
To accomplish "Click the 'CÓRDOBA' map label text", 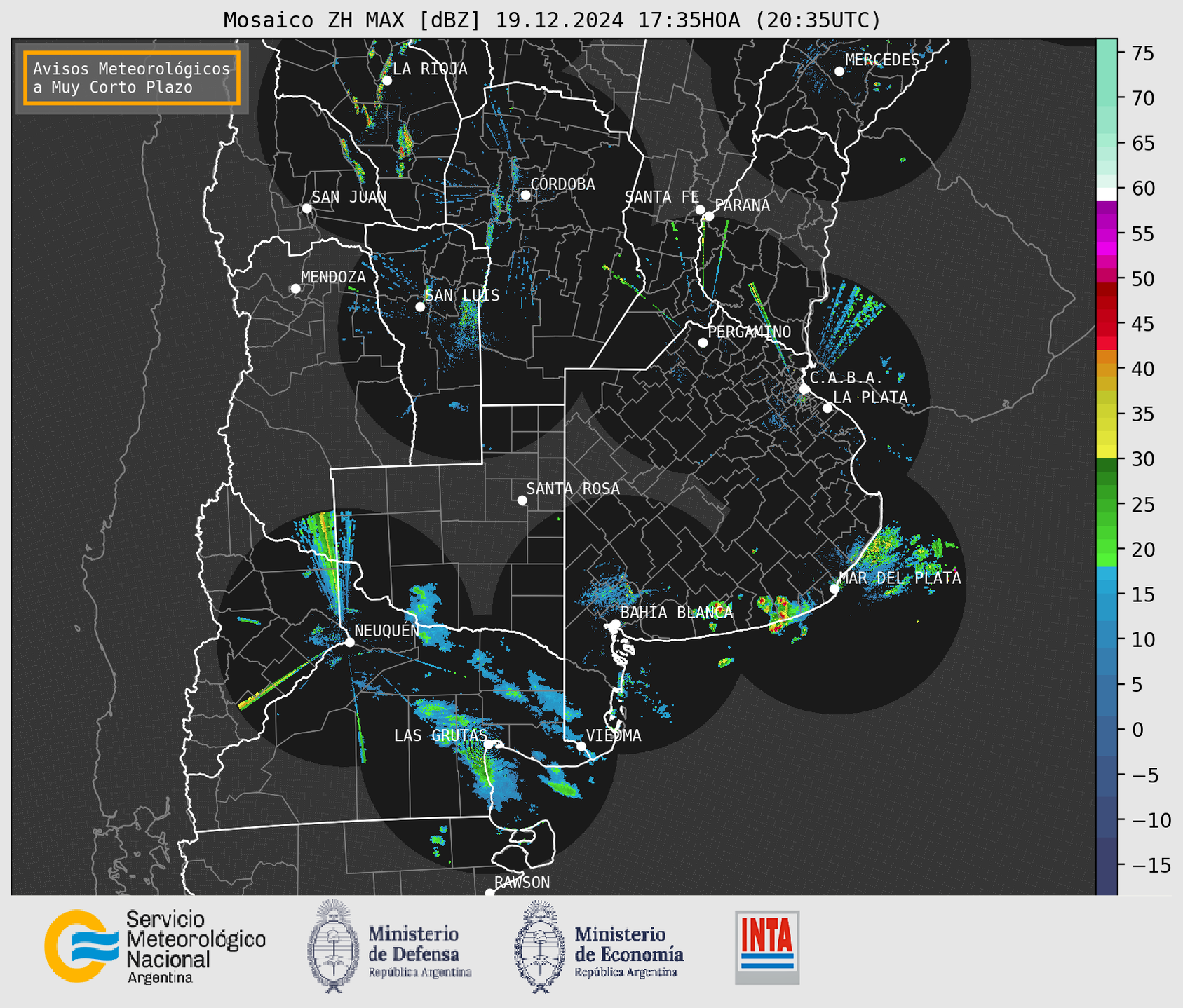I will [x=563, y=184].
